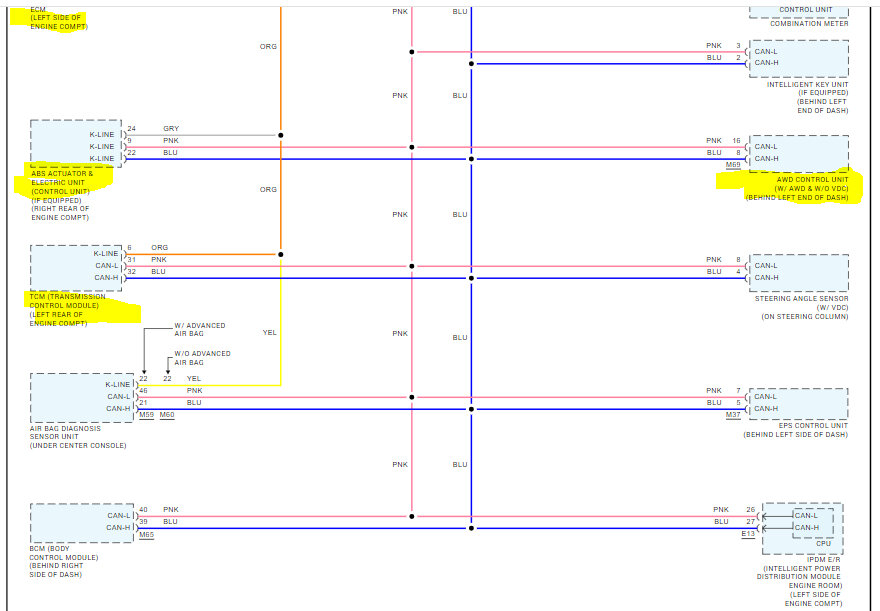Viewport: 880px width, 611px height.
Task: Click the W/ ADVANCED AIR BAG note
Action: click(x=199, y=329)
